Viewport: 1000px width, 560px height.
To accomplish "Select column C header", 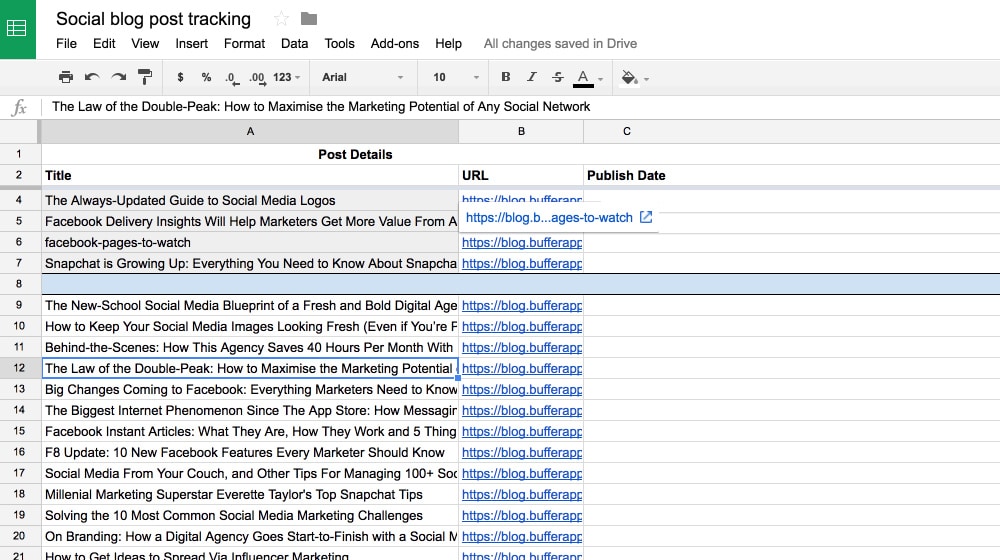I will tap(627, 131).
